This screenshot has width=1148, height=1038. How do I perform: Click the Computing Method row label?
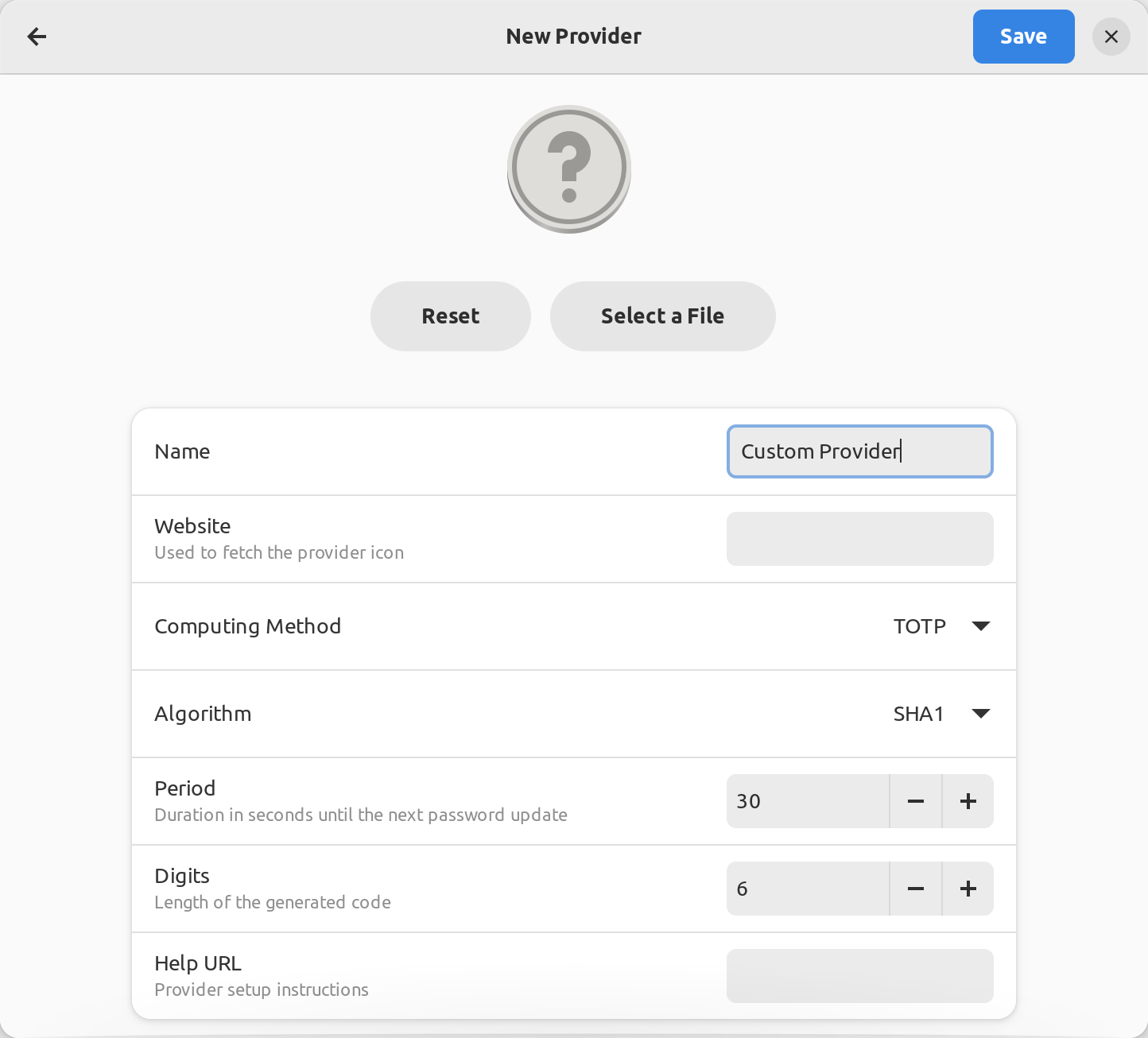247,626
